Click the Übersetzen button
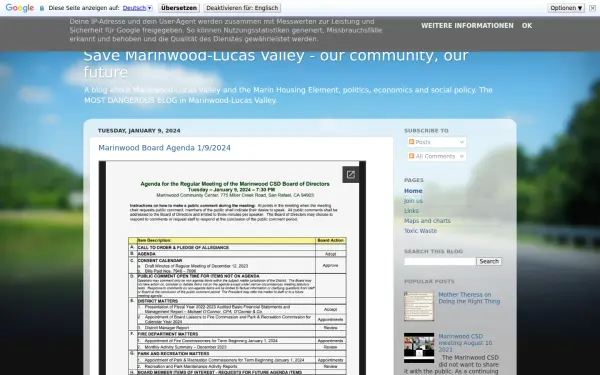The height and width of the screenshot is (375, 600). (179, 8)
